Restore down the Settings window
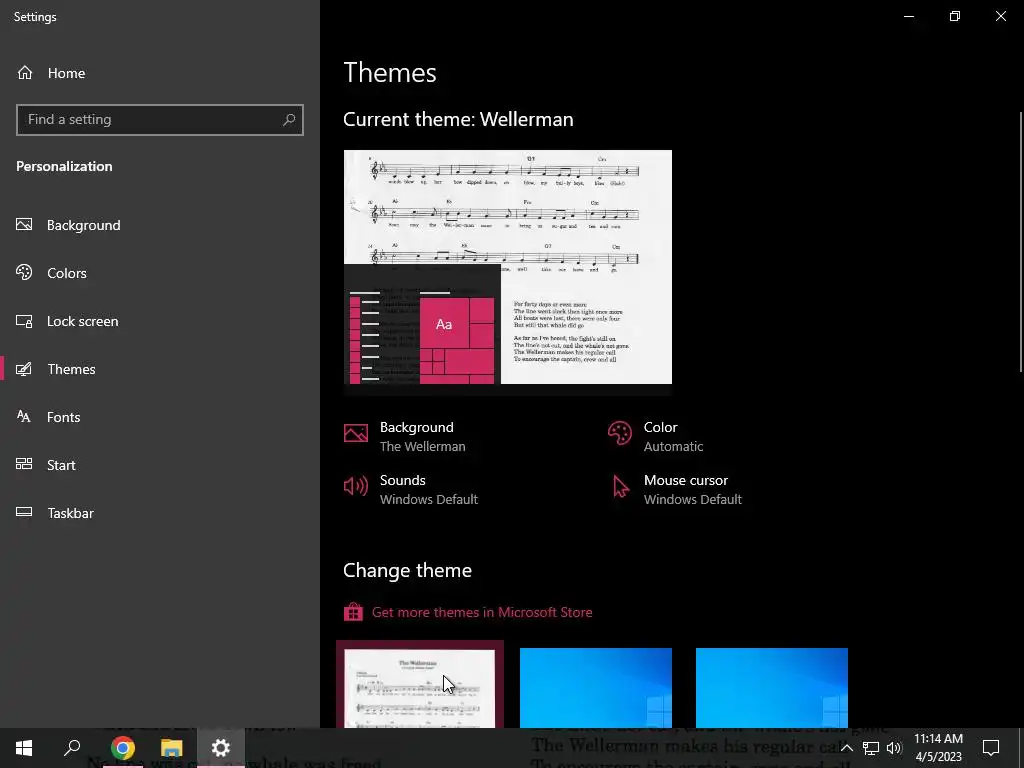The image size is (1024, 768). point(955,16)
